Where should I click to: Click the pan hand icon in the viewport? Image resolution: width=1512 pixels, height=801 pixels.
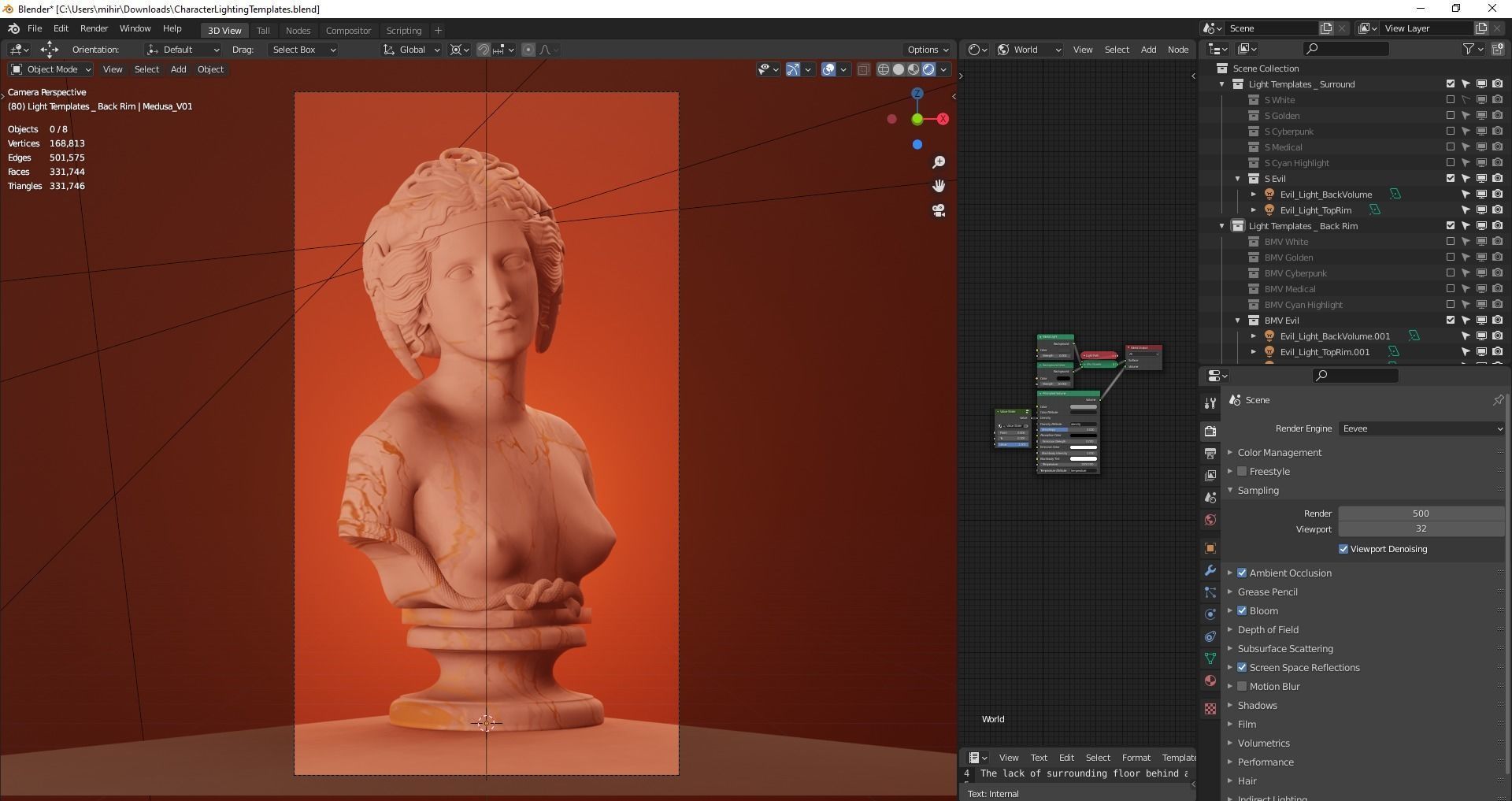pyautogui.click(x=938, y=186)
